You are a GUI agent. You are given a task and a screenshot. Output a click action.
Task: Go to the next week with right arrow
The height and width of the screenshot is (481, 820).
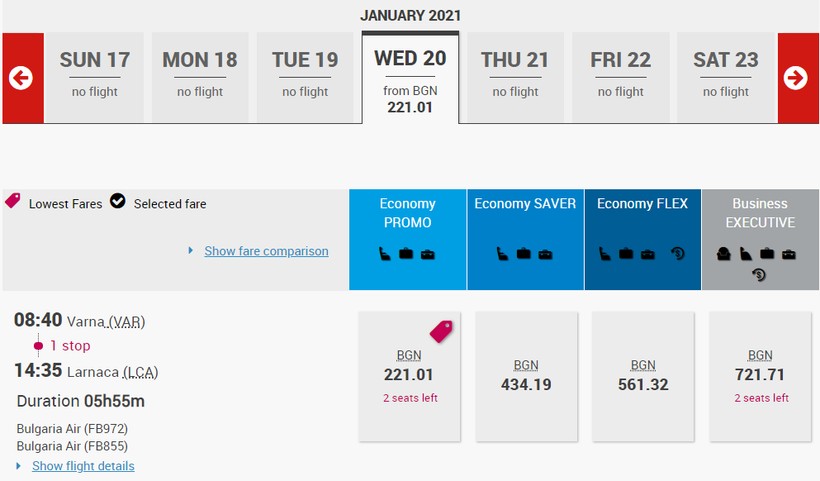click(796, 78)
